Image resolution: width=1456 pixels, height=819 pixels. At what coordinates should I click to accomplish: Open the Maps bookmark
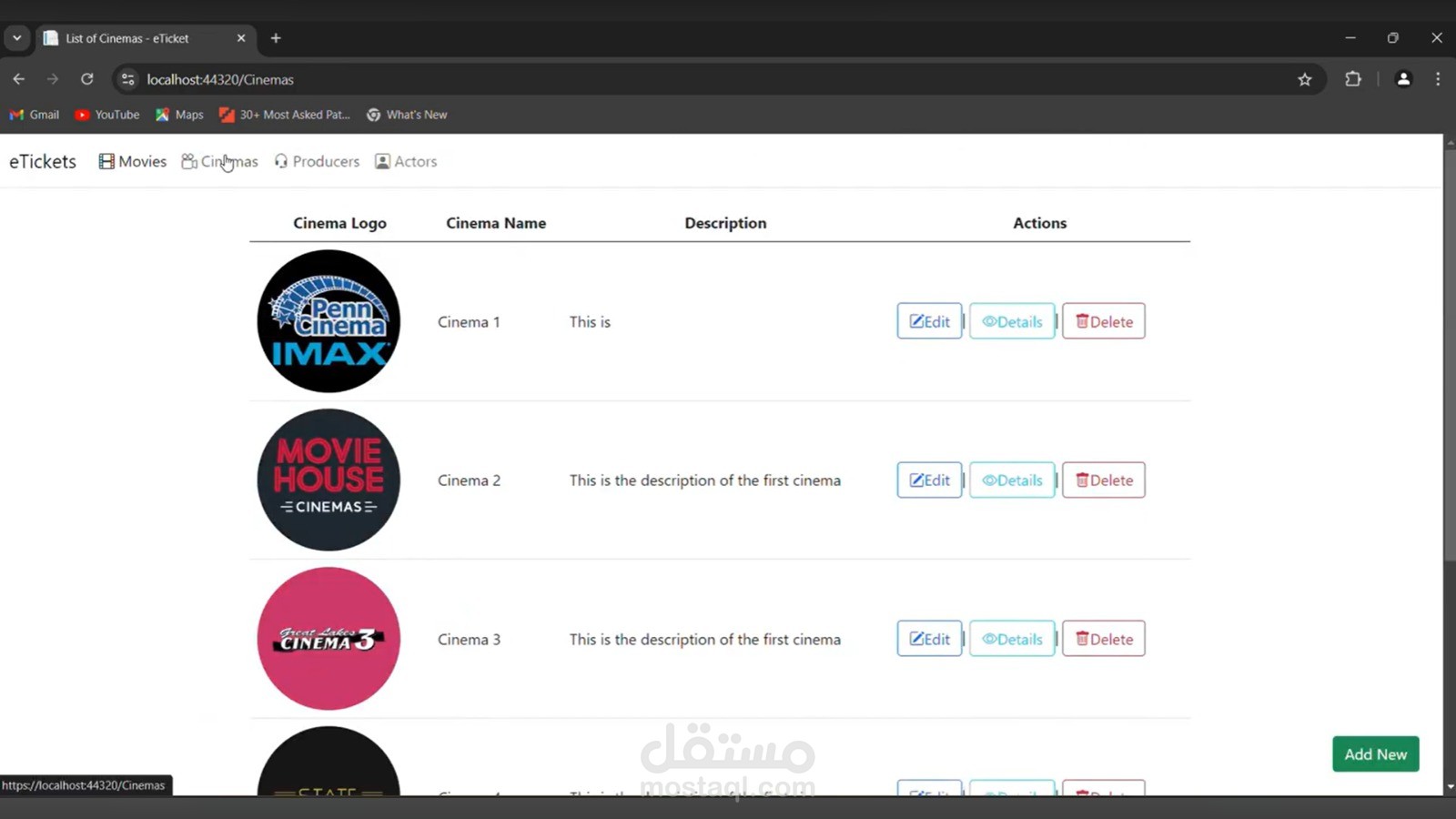coord(179,115)
